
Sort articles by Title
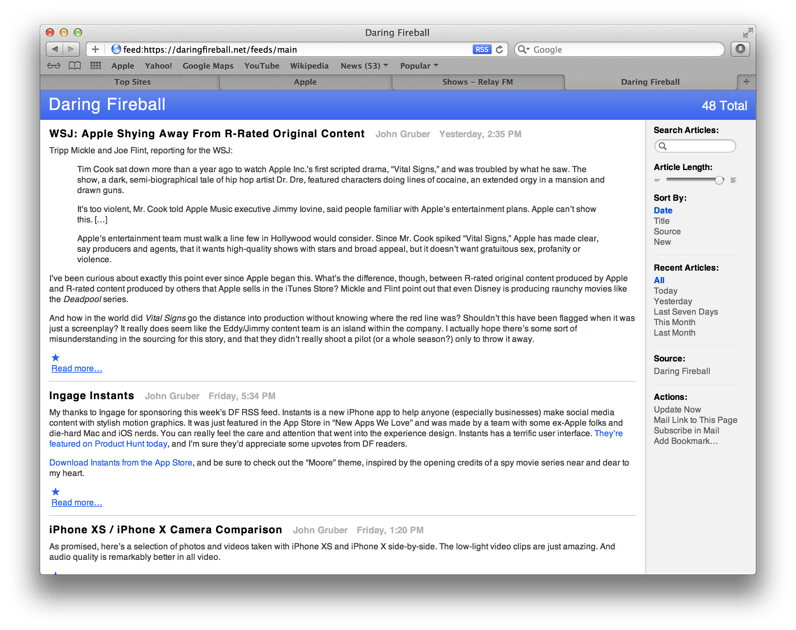661,221
